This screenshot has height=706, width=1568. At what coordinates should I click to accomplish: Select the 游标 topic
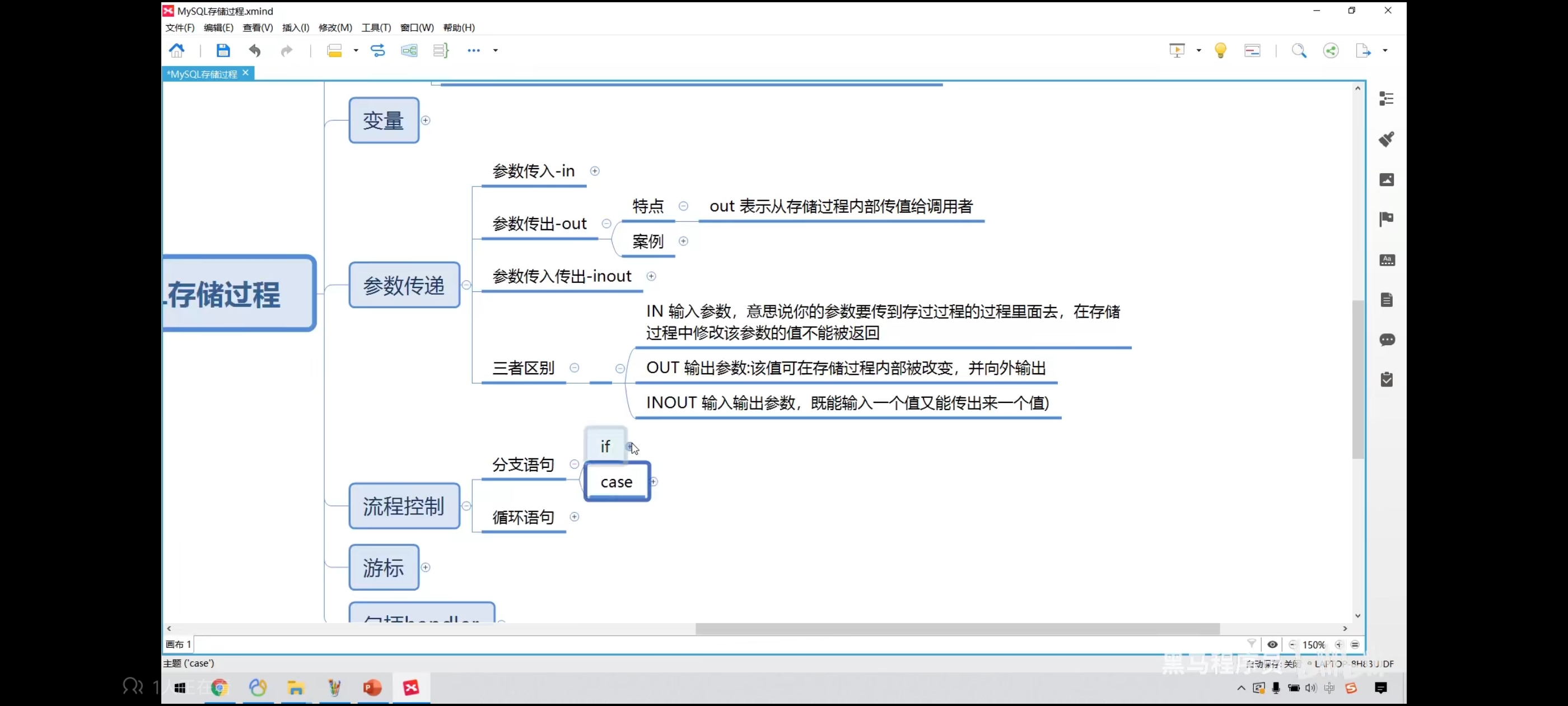pos(384,568)
